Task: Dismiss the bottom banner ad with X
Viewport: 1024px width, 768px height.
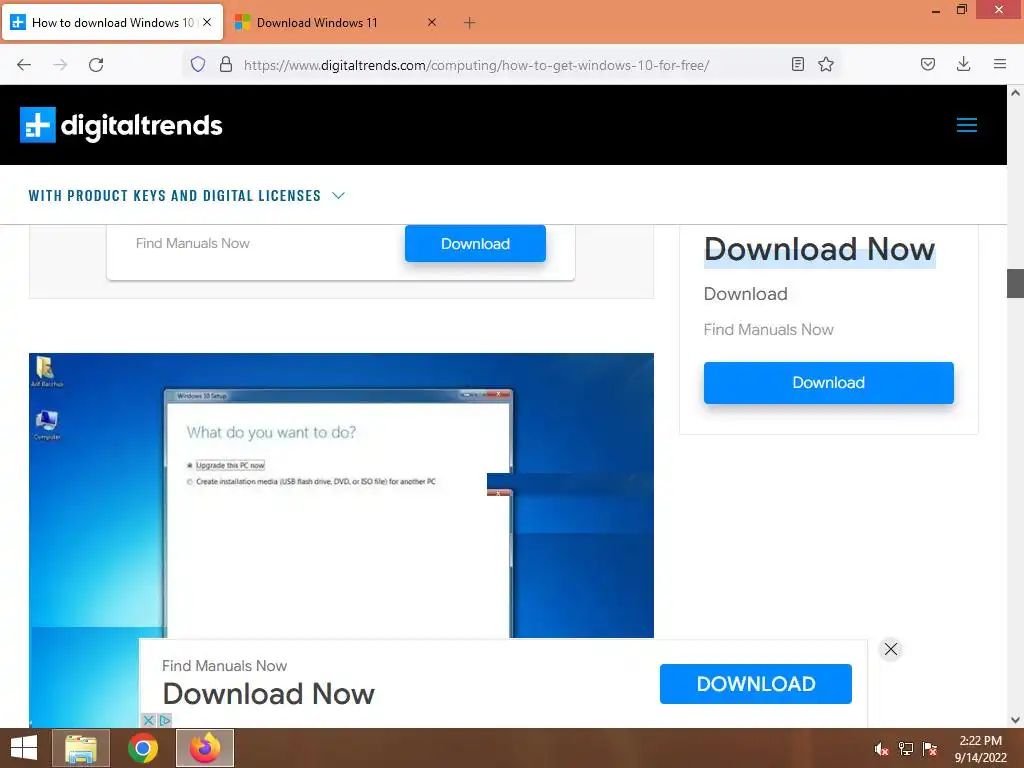Action: pos(891,649)
